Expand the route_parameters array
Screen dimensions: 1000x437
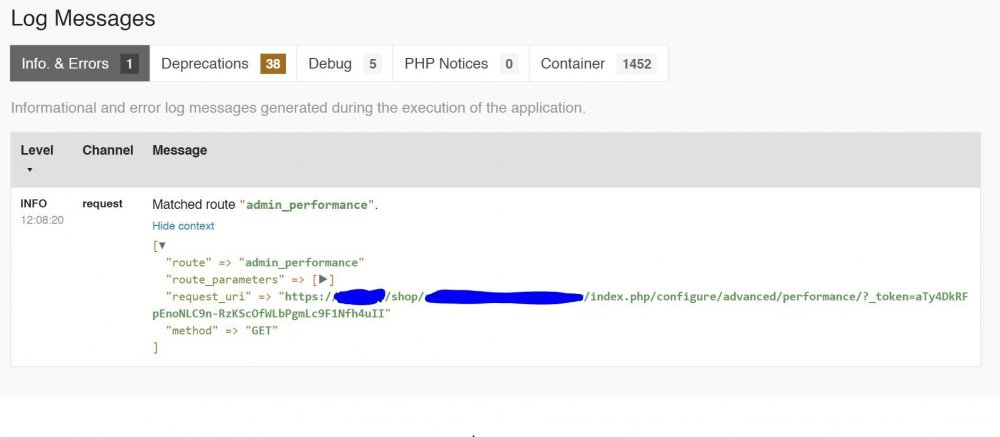pyautogui.click(x=324, y=279)
